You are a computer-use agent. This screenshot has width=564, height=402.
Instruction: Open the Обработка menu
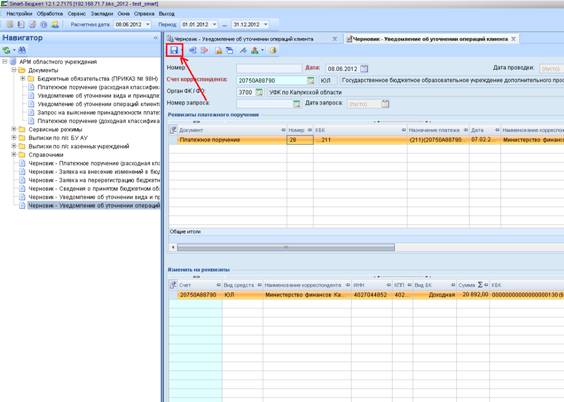(x=50, y=14)
